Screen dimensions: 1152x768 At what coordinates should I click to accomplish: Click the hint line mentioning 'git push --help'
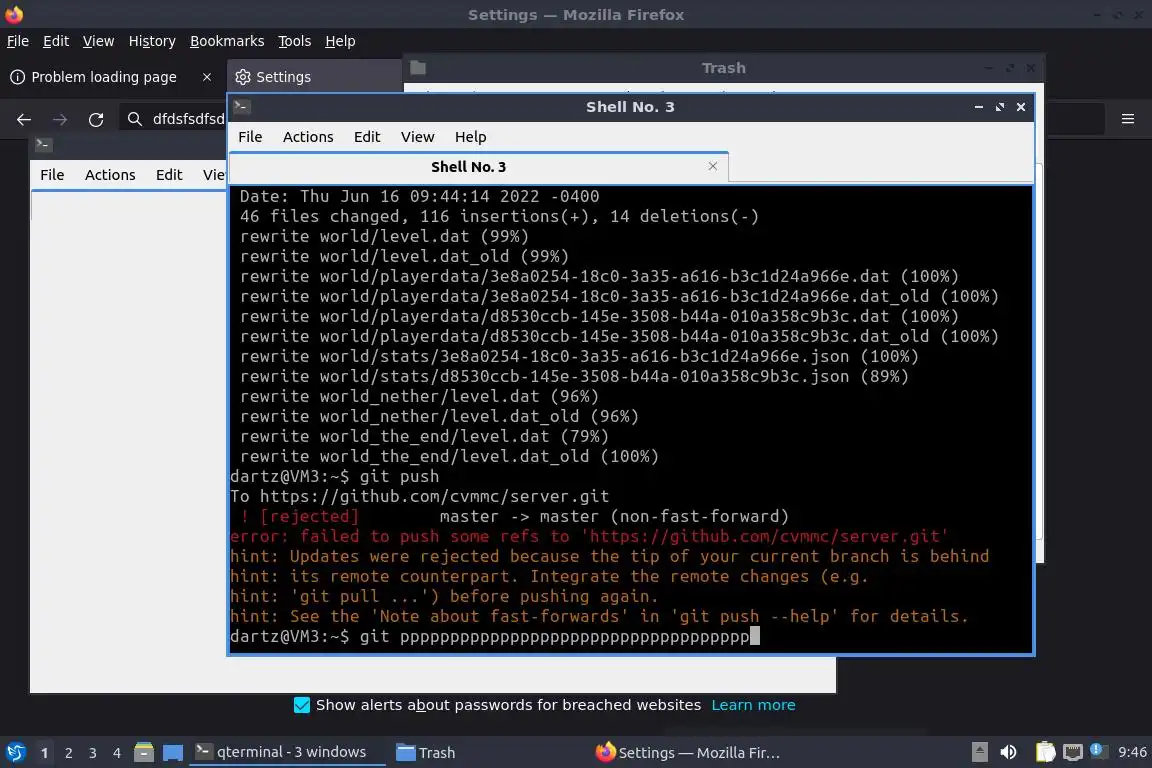coord(599,617)
